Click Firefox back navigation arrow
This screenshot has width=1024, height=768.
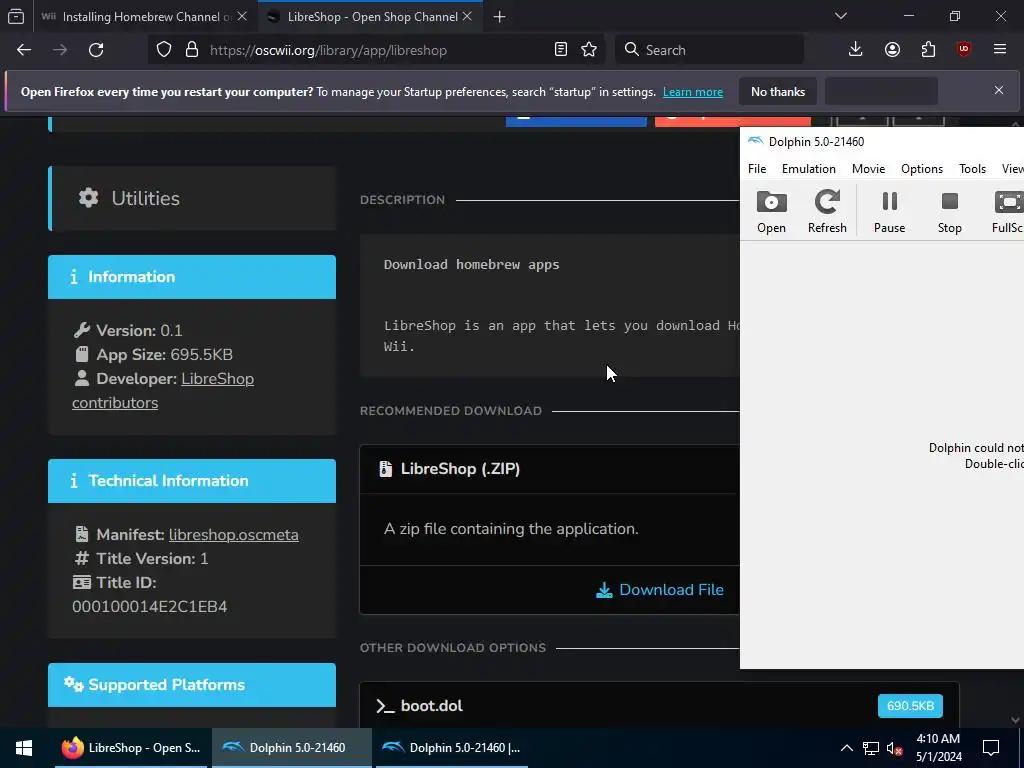[24, 50]
